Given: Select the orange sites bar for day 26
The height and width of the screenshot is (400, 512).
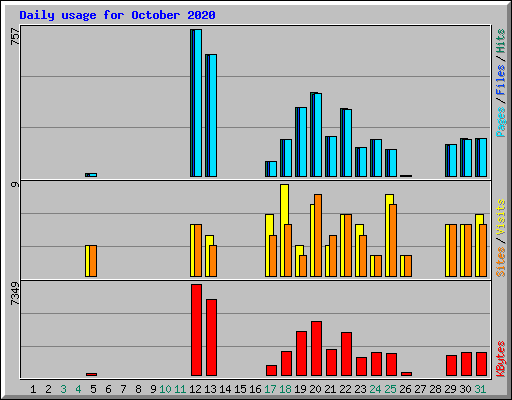Looking at the screenshot, I should click(408, 266).
